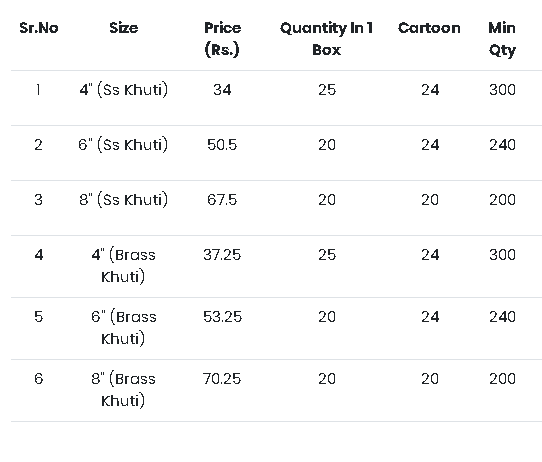Click the 6" (Brass Khuti) size cell
Screen dimensions: 542x462
point(123,328)
